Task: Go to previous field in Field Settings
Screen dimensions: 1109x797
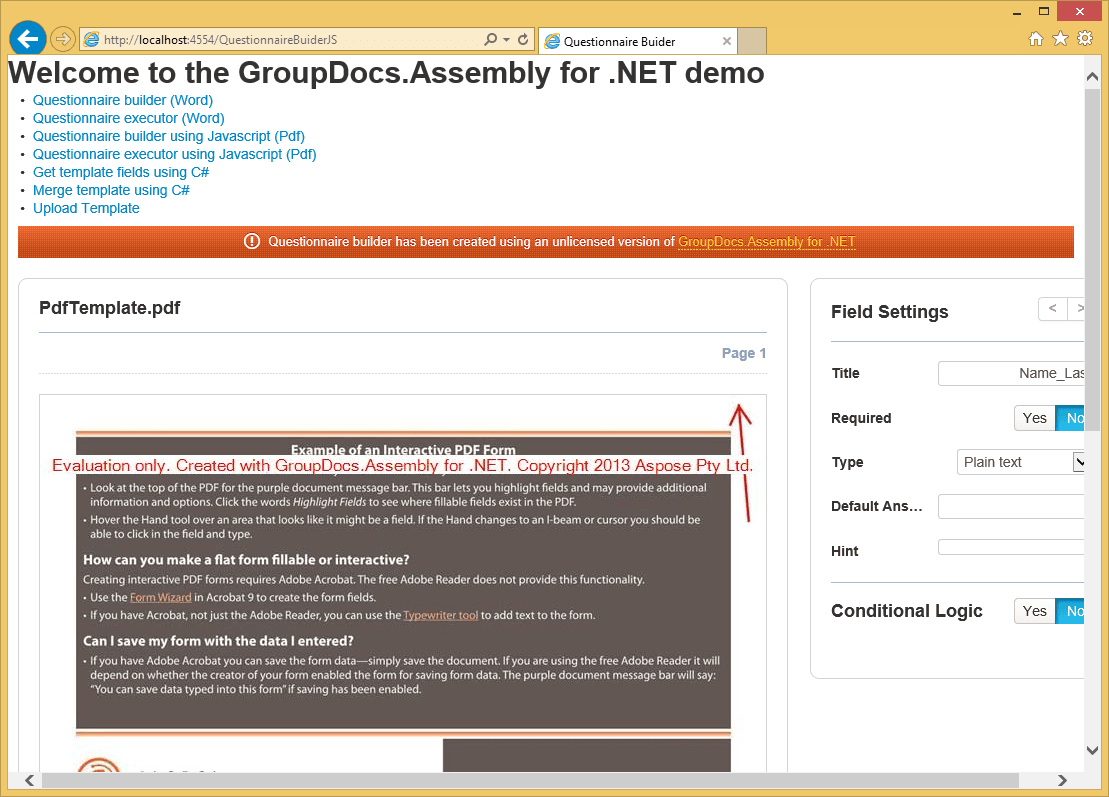Action: click(x=1052, y=308)
